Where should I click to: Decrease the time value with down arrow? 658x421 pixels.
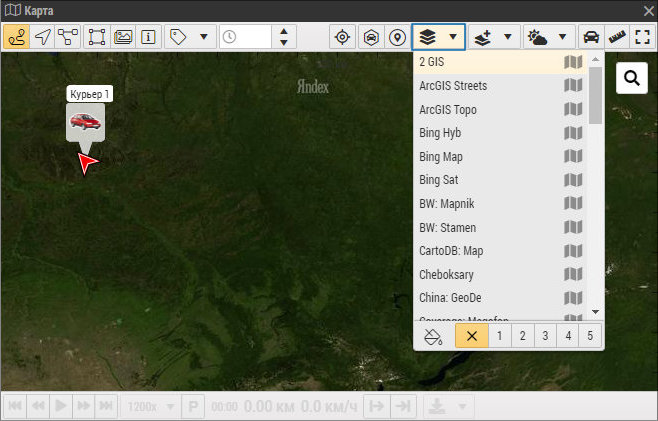point(284,42)
